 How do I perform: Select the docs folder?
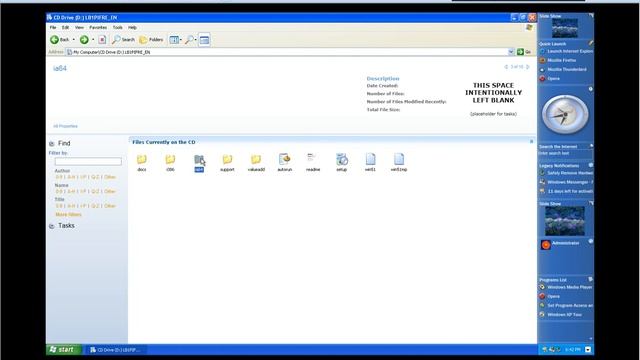point(142,163)
